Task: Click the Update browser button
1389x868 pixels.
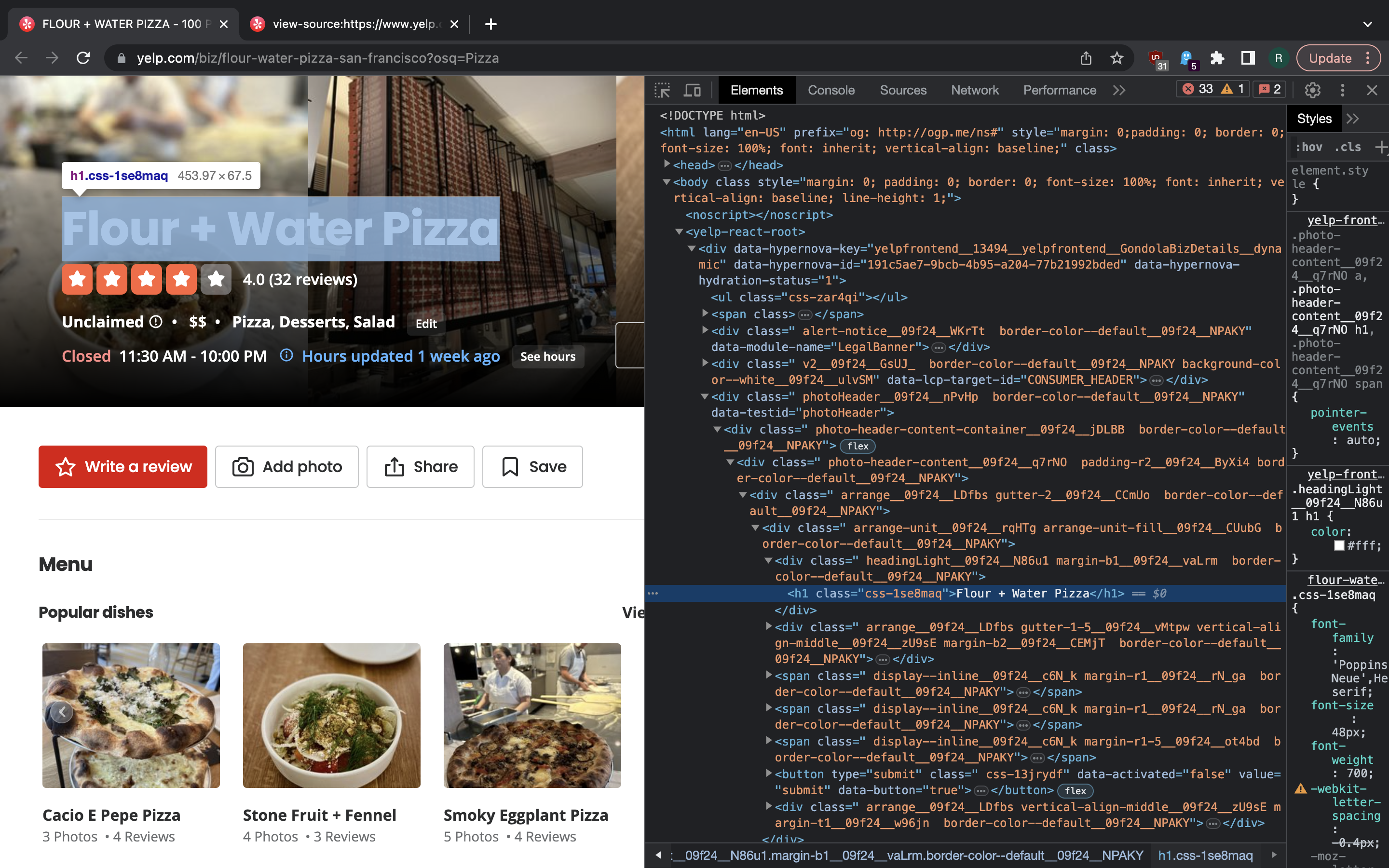Action: point(1338,58)
